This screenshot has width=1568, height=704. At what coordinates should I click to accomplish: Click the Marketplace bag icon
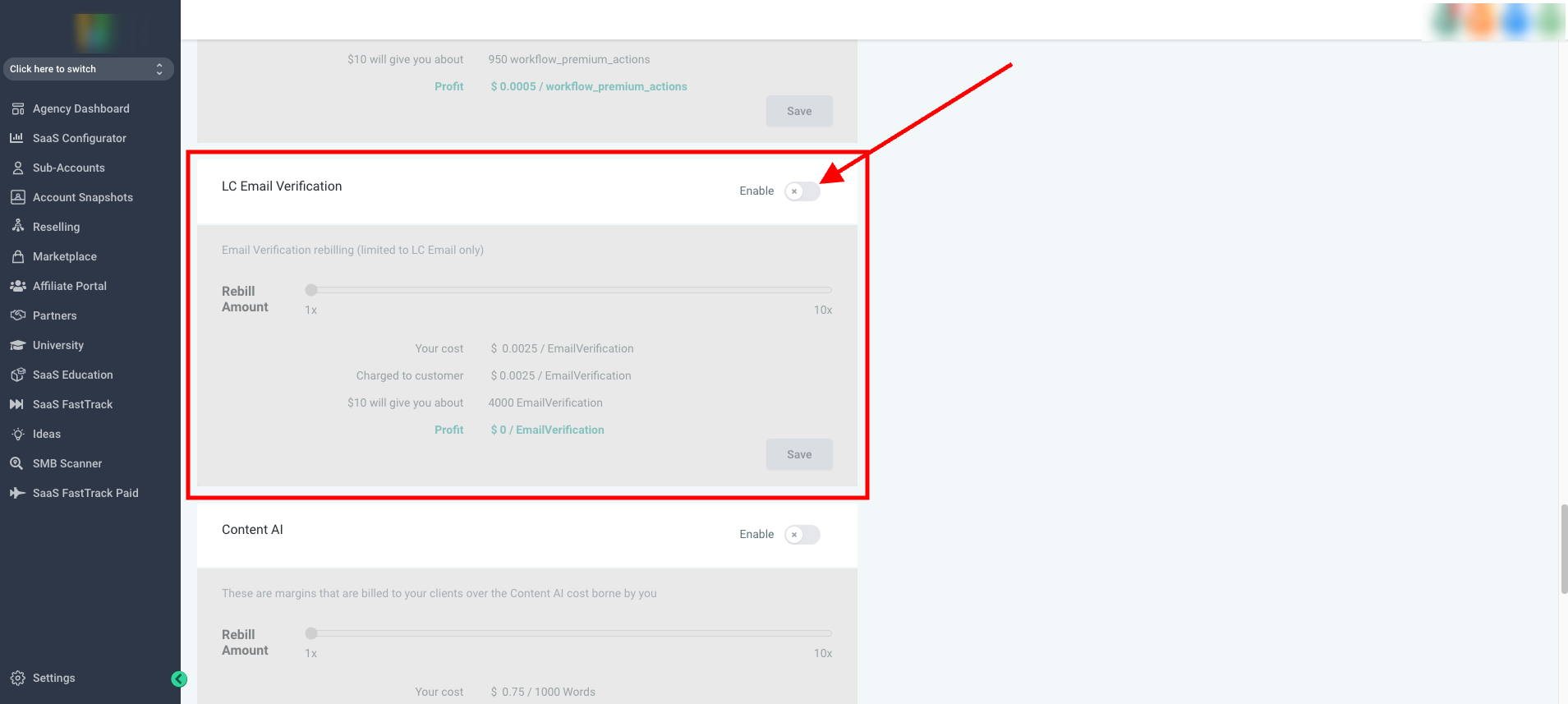tap(17, 256)
